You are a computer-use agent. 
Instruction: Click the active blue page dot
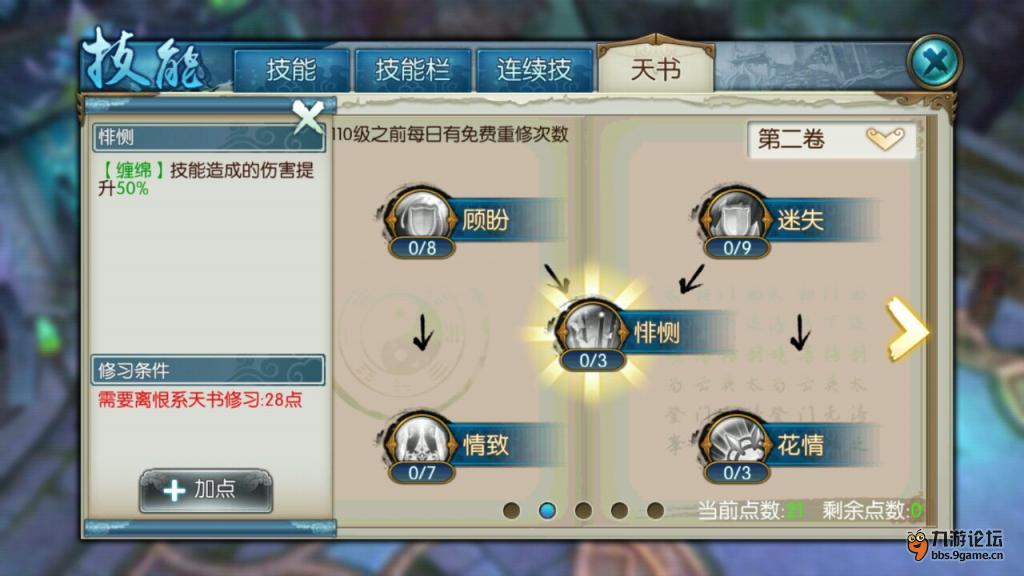547,510
